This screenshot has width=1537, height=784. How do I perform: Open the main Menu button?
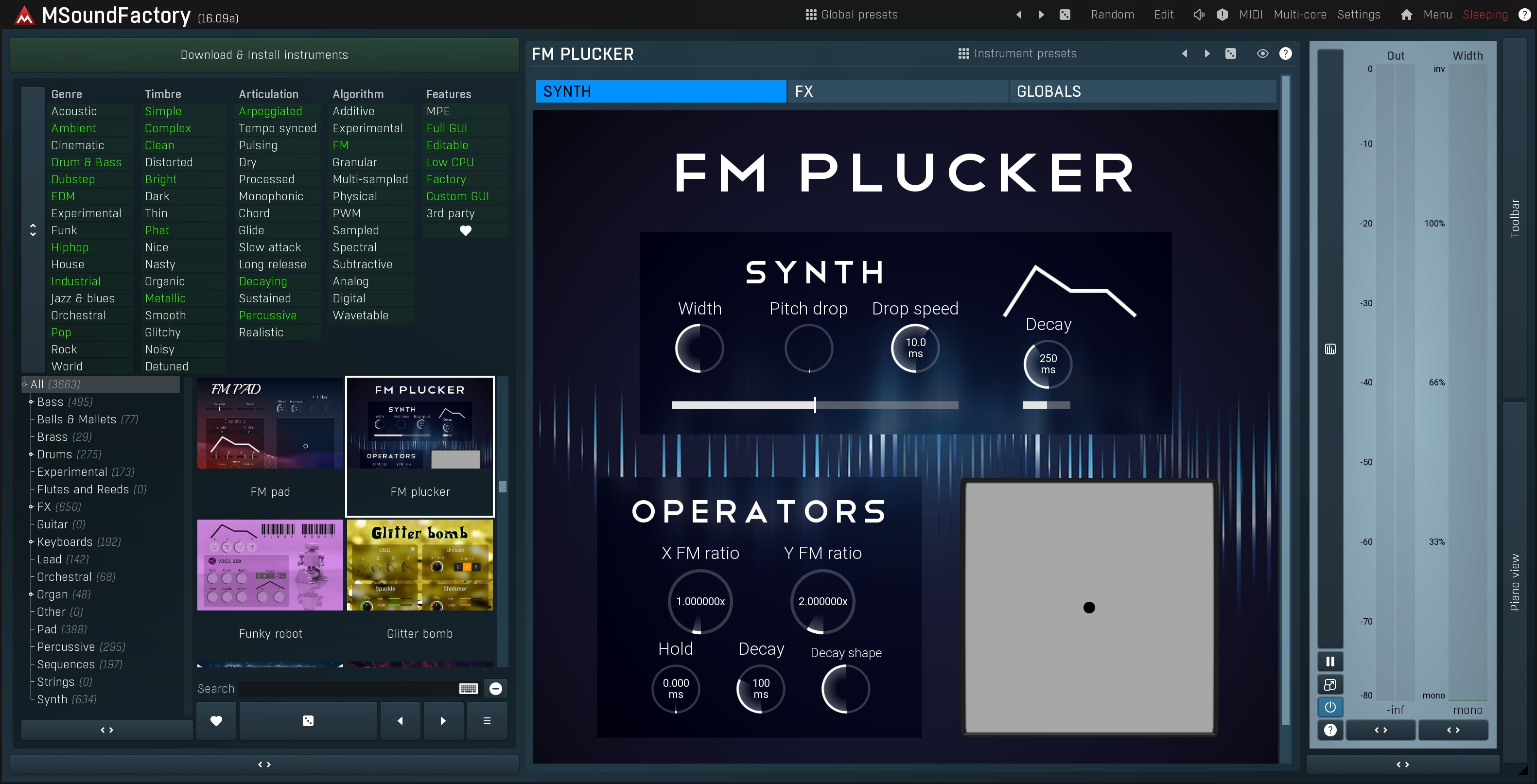1437,15
